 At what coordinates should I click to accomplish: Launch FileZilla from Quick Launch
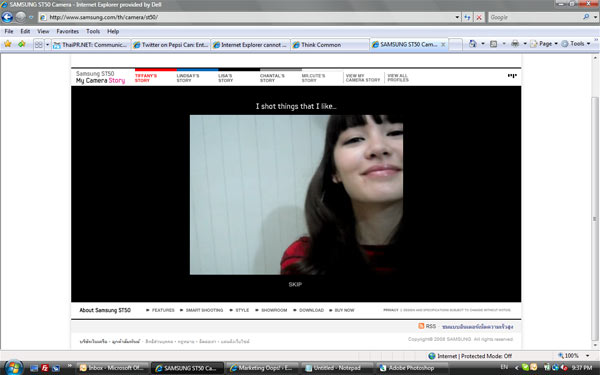click(x=45, y=368)
